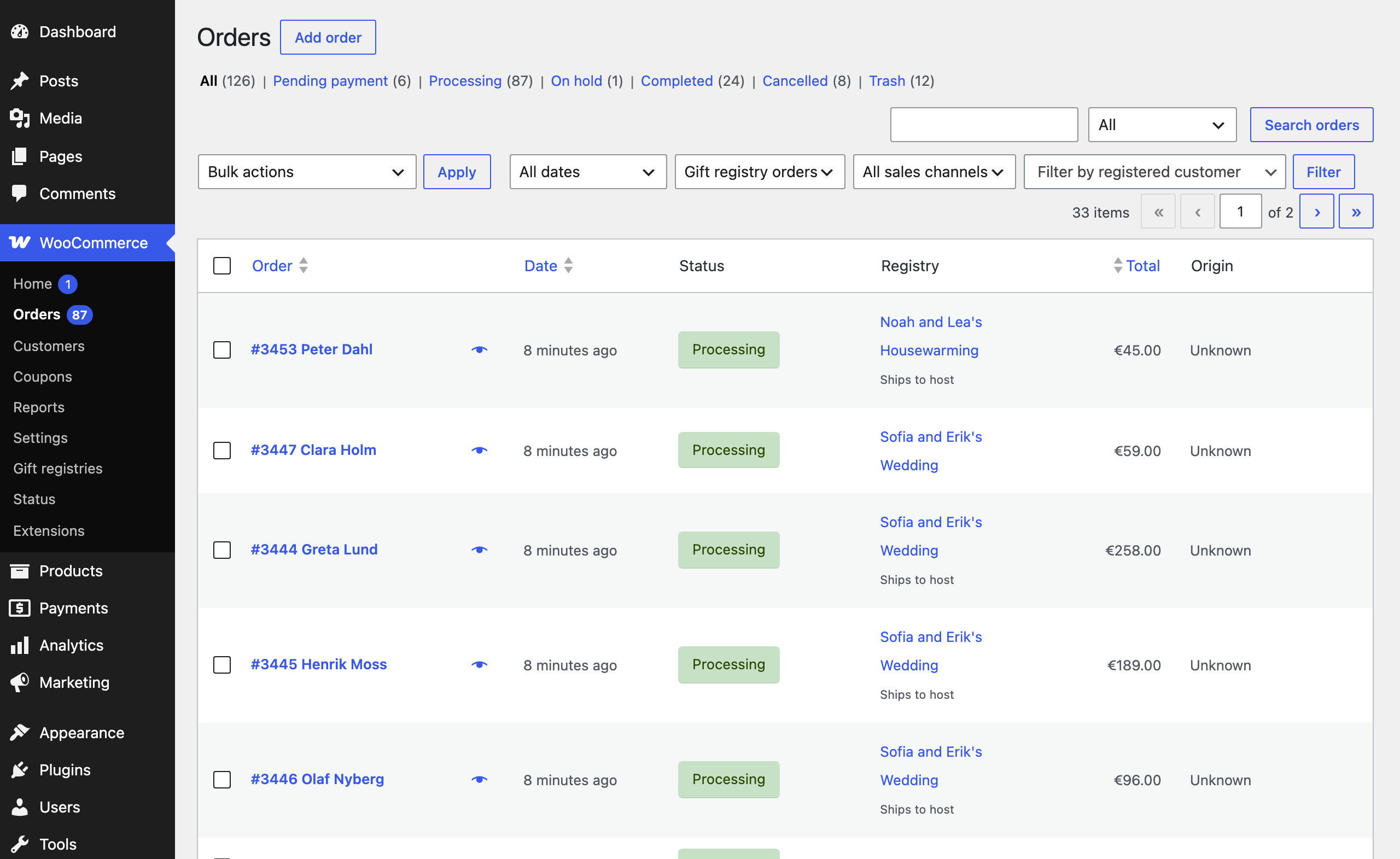
Task: Click the Pages icon in sidebar
Action: click(20, 156)
